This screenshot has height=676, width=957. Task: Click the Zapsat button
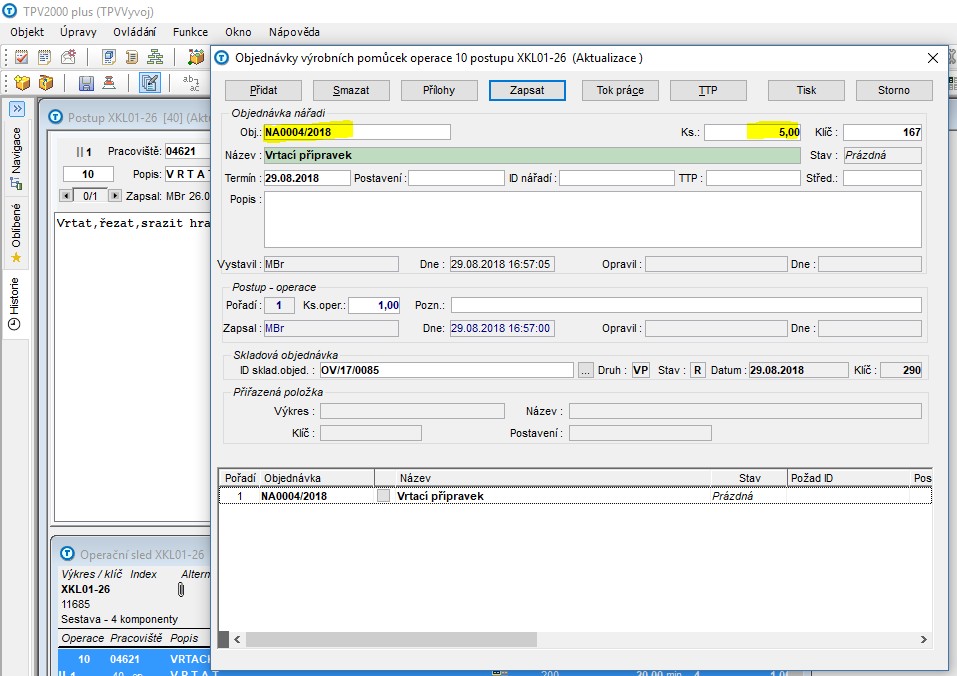click(x=527, y=90)
